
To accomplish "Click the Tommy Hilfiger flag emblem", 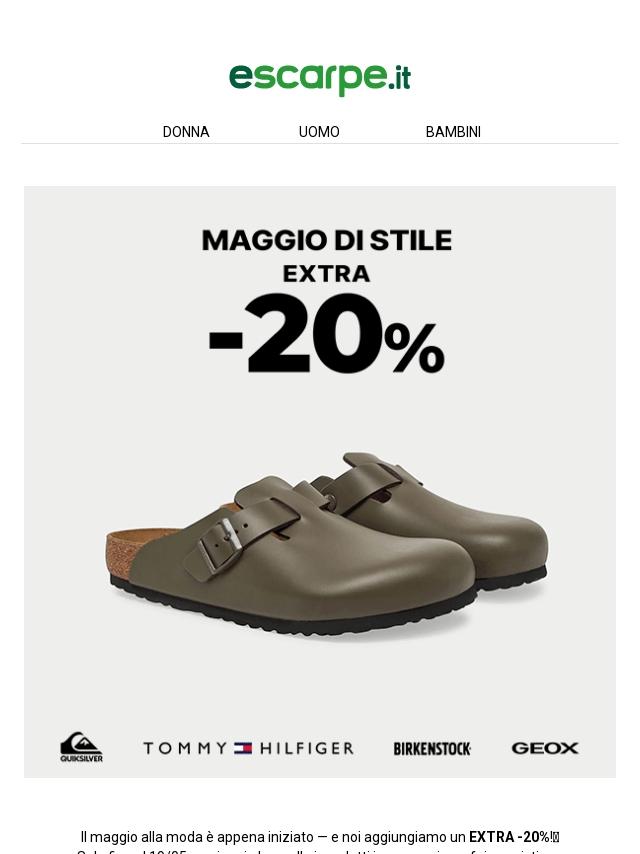I will tap(243, 748).
